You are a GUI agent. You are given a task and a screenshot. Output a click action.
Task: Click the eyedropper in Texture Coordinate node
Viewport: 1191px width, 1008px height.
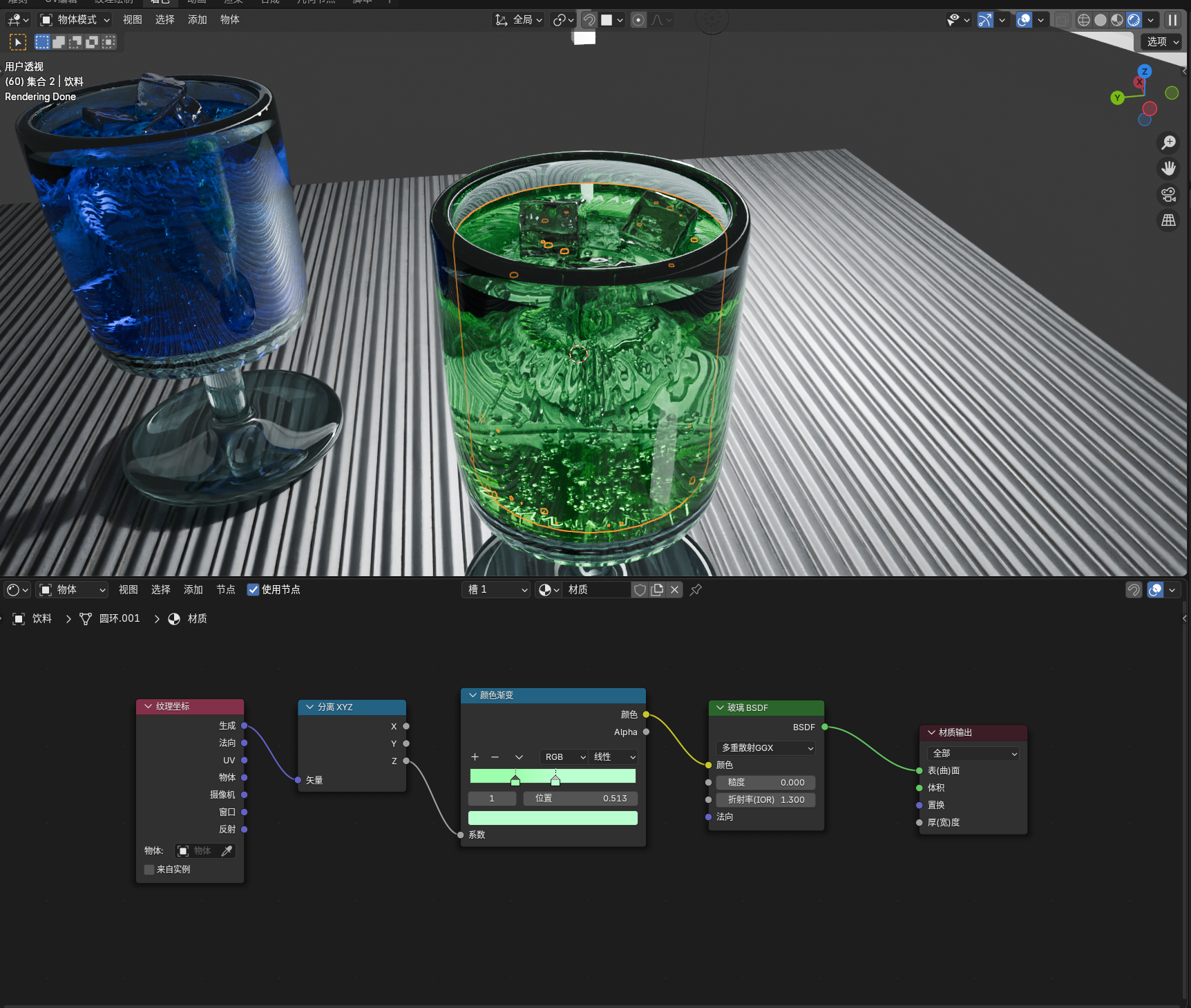click(x=227, y=851)
